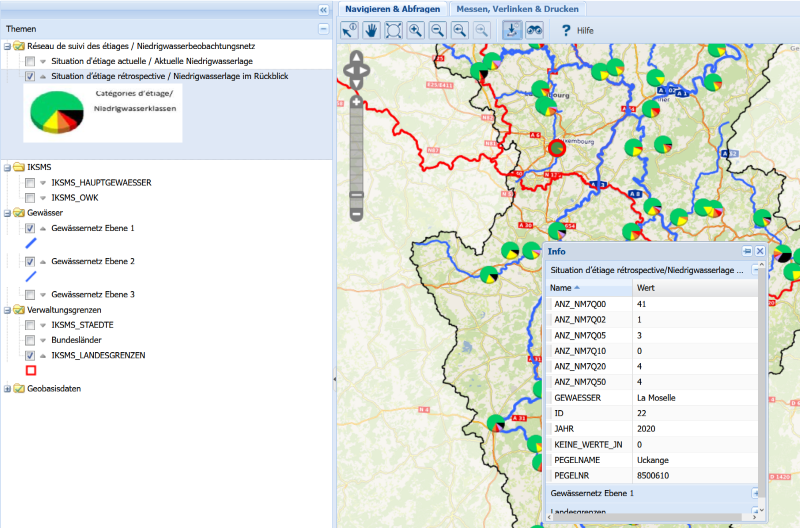The image size is (800, 528).
Task: Activate the hand pan tool
Action: tap(371, 30)
